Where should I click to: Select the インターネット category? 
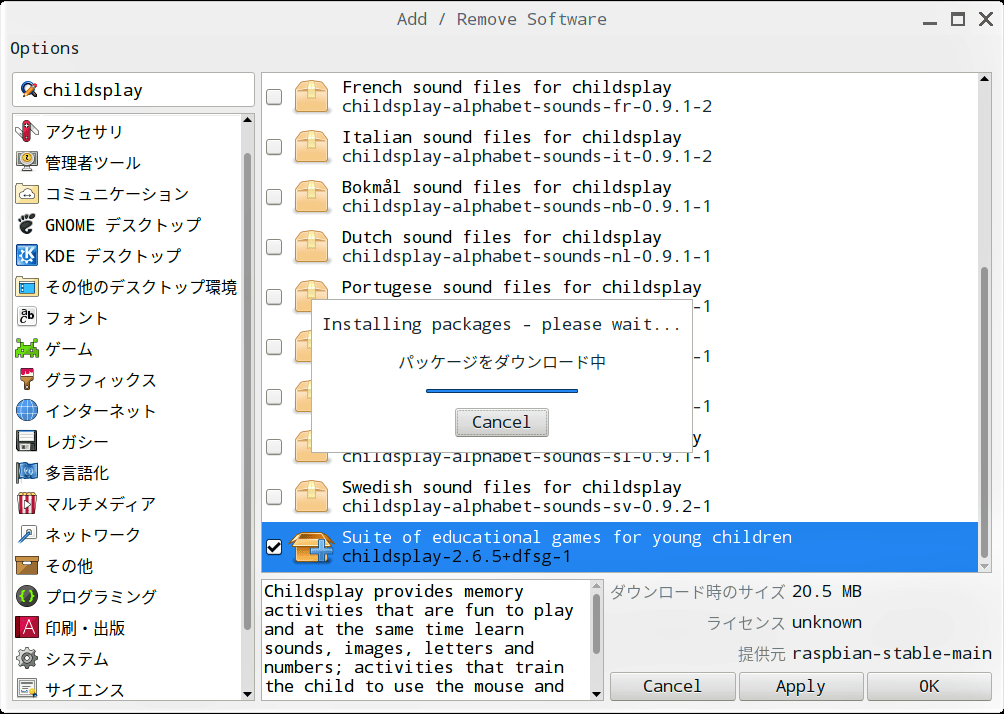coord(128,410)
